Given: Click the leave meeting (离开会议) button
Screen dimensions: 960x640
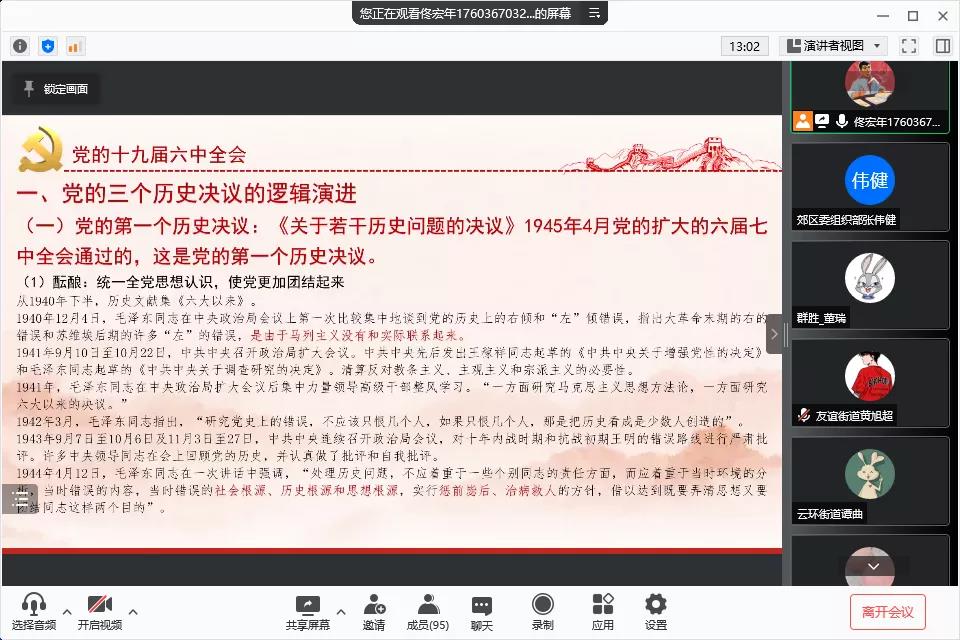Looking at the screenshot, I should pyautogui.click(x=887, y=611).
